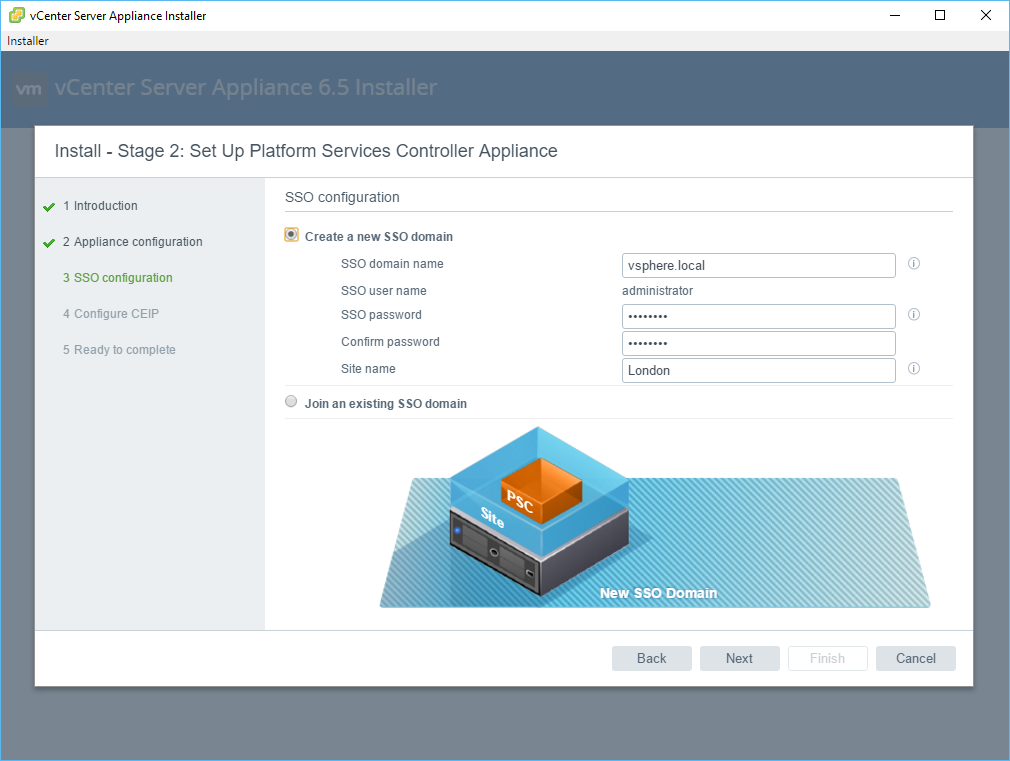Click the vCenter installer icon in title bar
Viewport: 1010px width, 761px height.
[x=17, y=15]
